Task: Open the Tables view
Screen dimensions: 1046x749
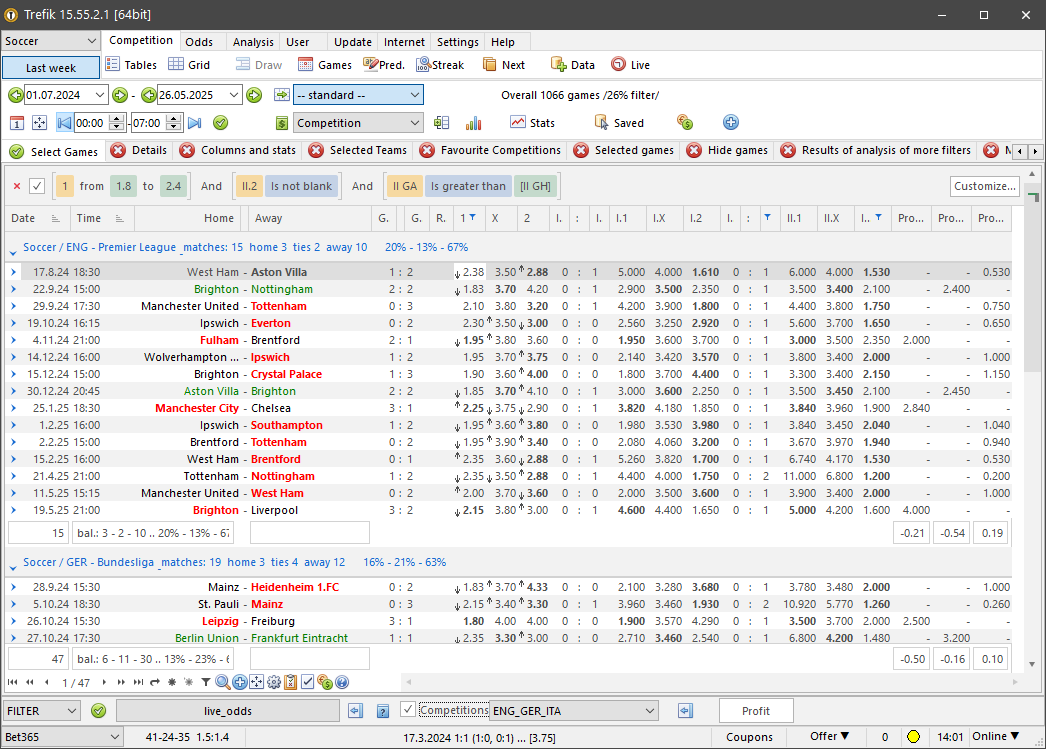Action: (x=132, y=64)
